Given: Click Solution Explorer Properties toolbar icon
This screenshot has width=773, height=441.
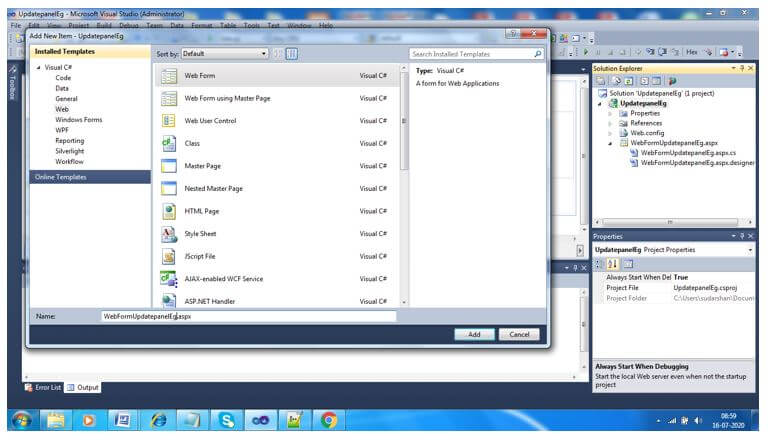Looking at the screenshot, I should click(x=600, y=81).
